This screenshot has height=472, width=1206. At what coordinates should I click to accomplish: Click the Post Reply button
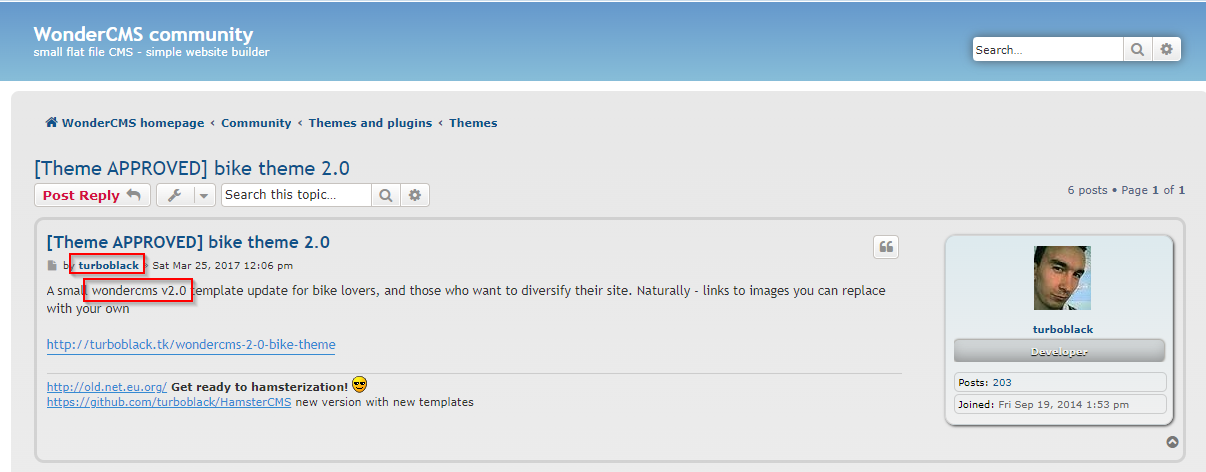click(92, 195)
